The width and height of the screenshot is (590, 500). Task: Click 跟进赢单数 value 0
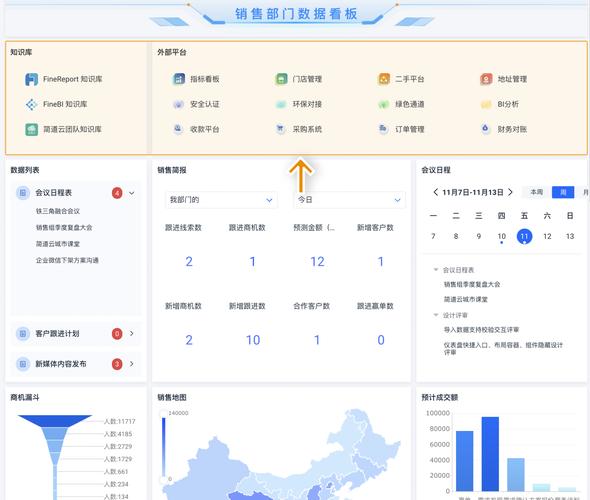click(x=381, y=340)
